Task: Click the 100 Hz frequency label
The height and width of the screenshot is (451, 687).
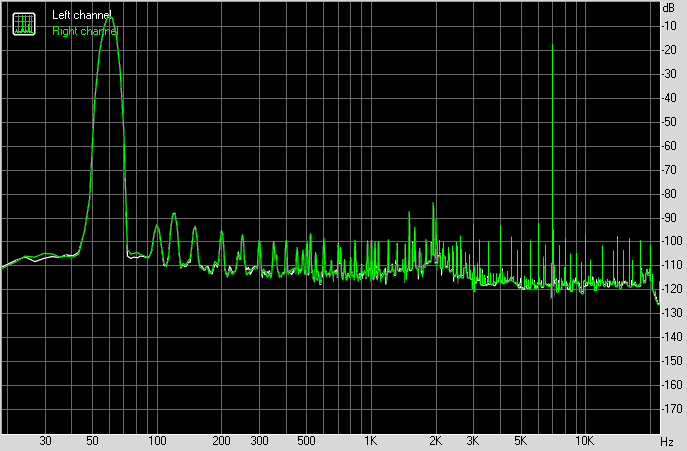Action: tap(157, 441)
